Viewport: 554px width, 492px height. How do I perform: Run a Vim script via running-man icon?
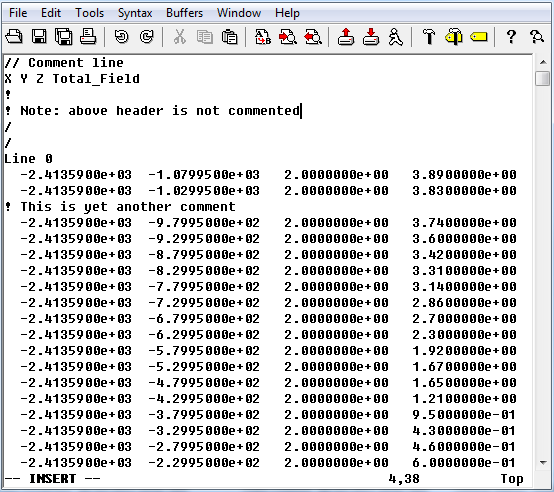(395, 37)
